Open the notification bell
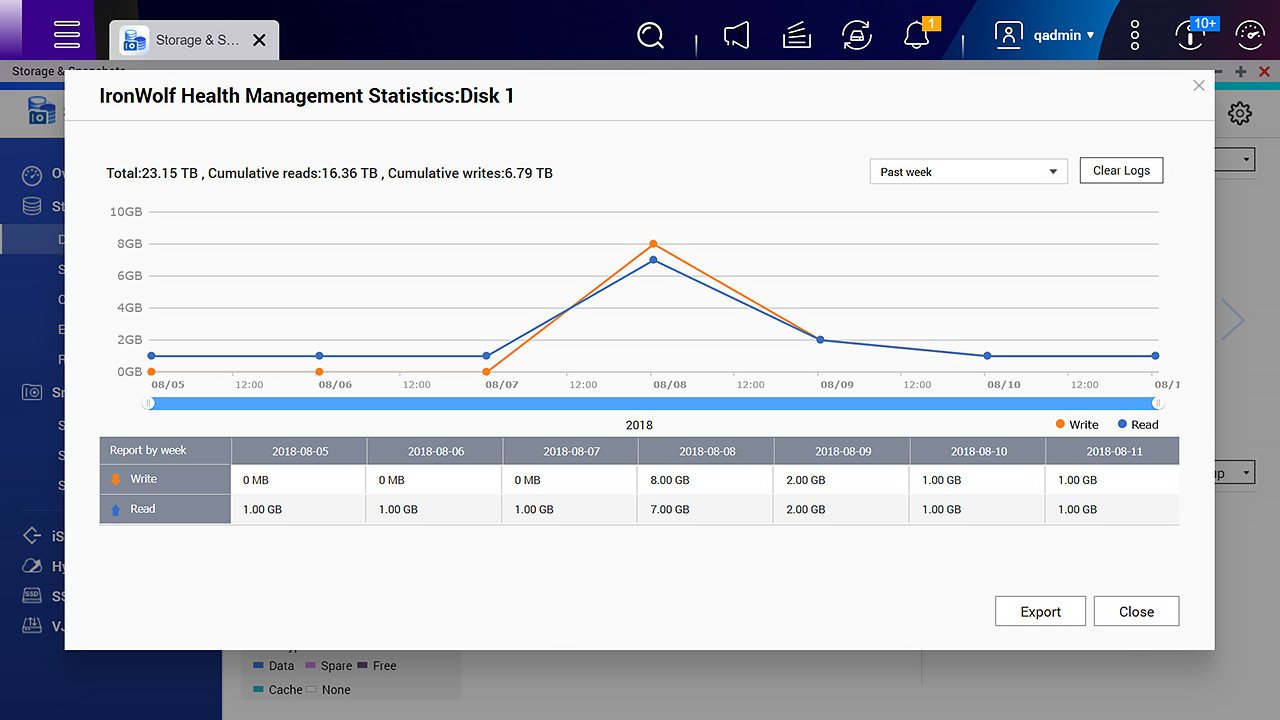Screen dimensions: 1280x720 coord(916,36)
